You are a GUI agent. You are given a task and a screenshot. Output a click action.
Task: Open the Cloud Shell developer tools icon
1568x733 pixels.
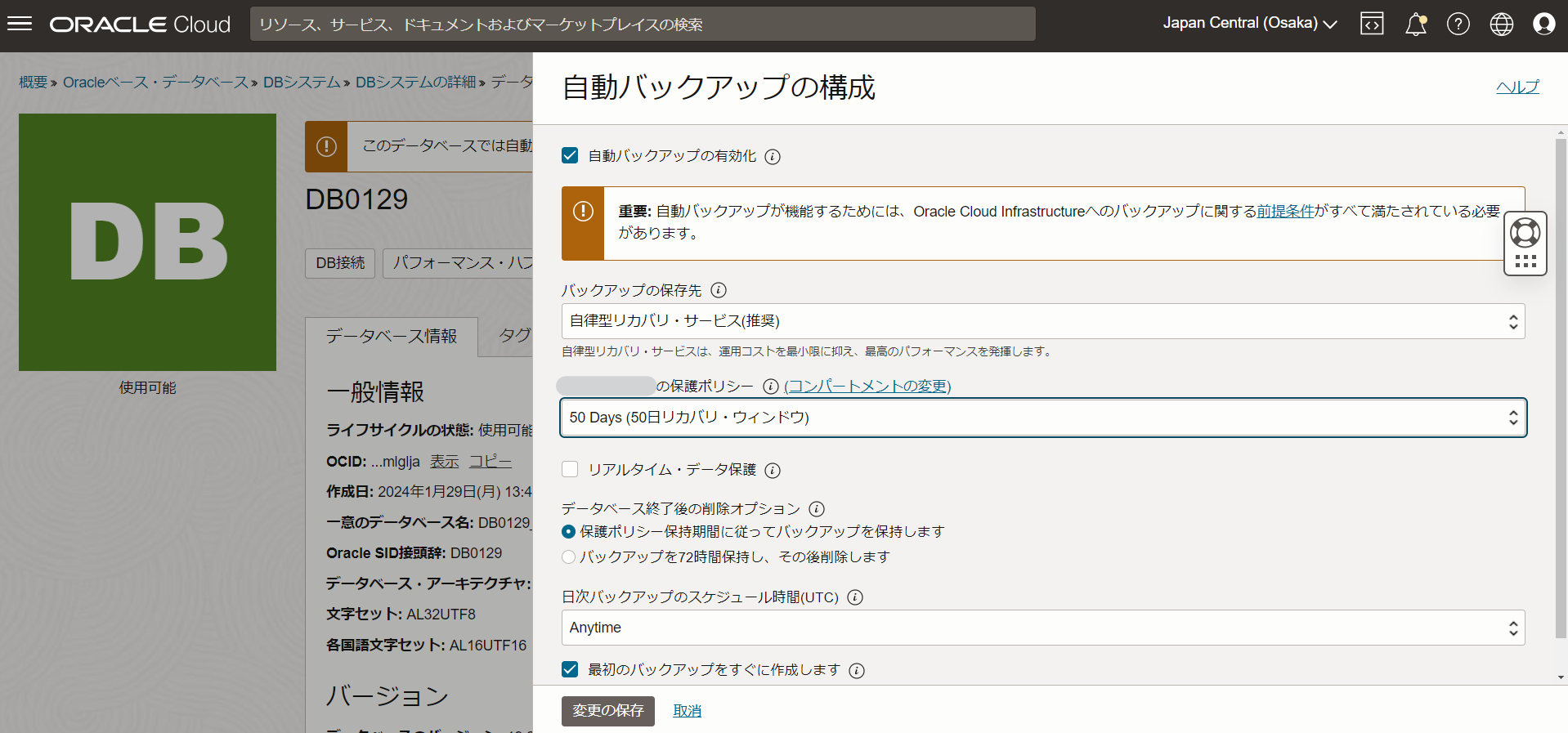click(x=1372, y=24)
